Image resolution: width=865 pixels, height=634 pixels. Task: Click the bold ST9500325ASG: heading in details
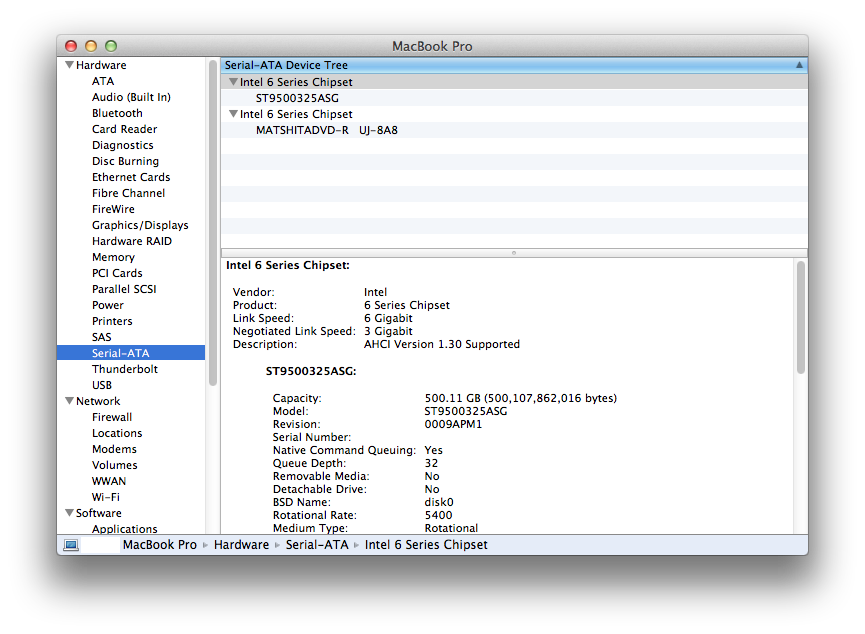point(311,371)
